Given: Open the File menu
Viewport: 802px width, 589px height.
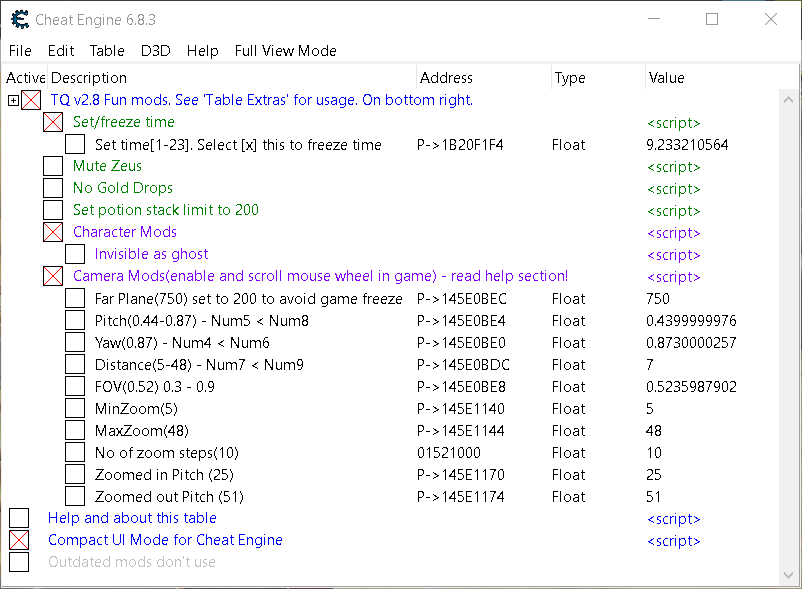Looking at the screenshot, I should click(20, 51).
